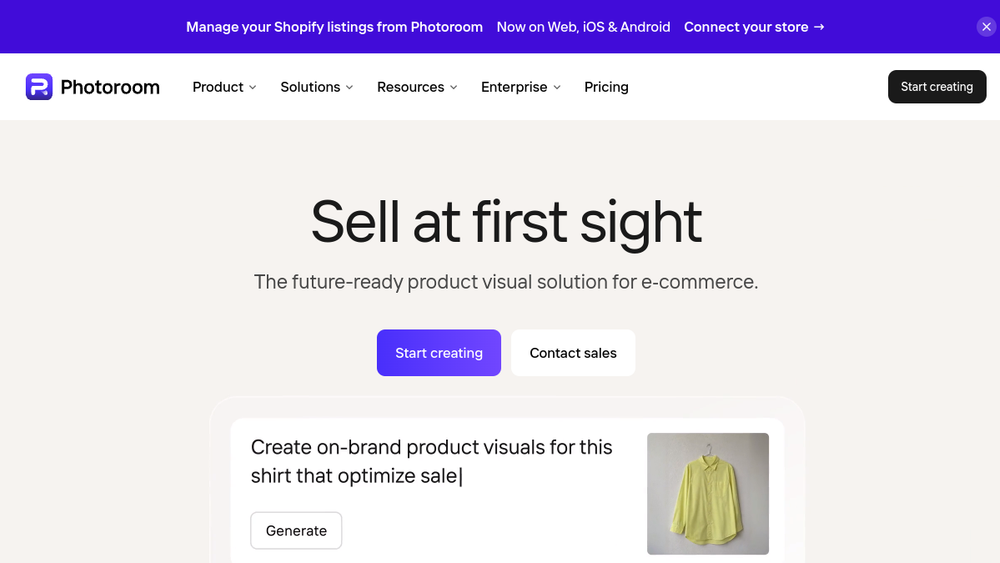This screenshot has width=1000, height=563.
Task: Click the 'future-ready product visual solution' subtitle
Action: point(506,281)
